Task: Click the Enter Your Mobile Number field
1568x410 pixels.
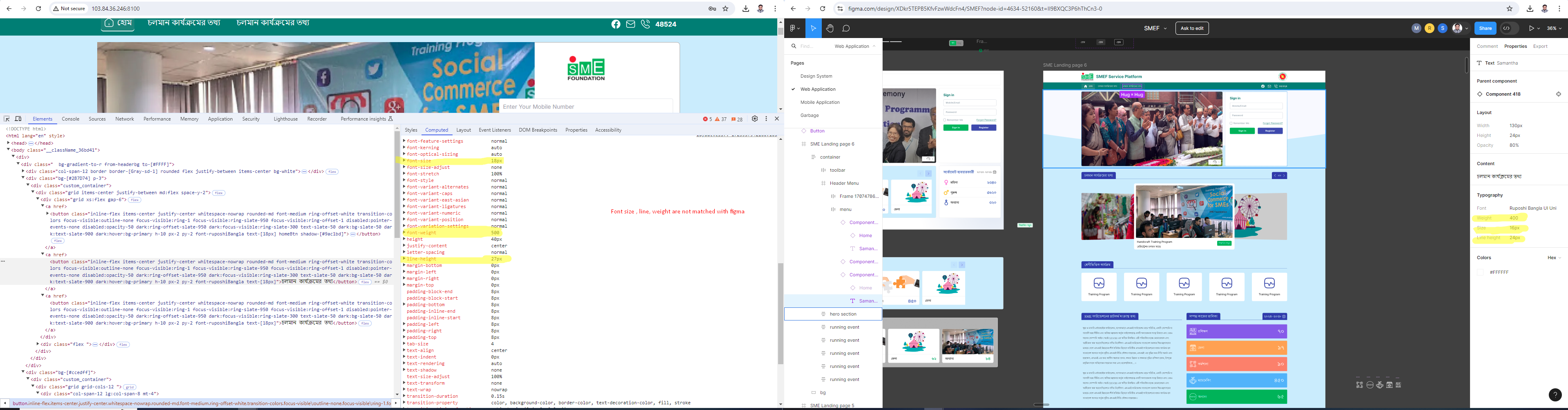Action: 586,107
